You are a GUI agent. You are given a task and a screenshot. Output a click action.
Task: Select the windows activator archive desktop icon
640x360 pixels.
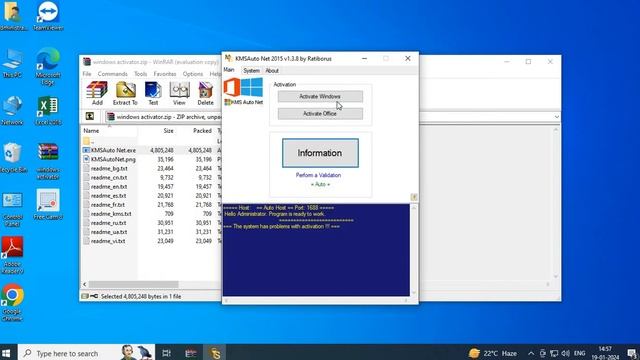pyautogui.click(x=48, y=161)
